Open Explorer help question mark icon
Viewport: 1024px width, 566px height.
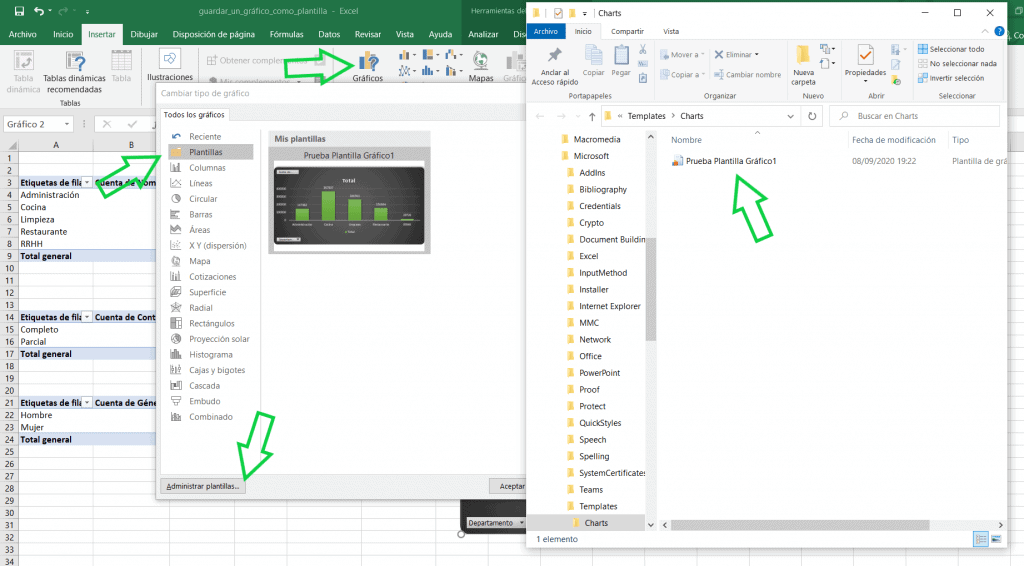pos(999,31)
